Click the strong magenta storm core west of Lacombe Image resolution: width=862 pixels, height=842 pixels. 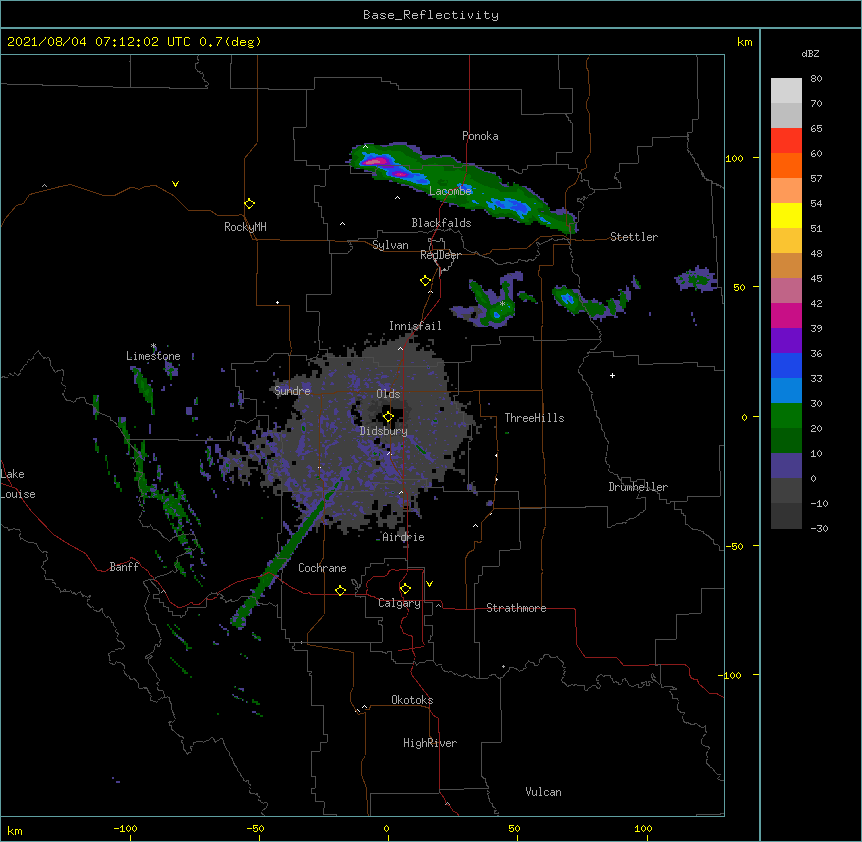click(x=375, y=161)
